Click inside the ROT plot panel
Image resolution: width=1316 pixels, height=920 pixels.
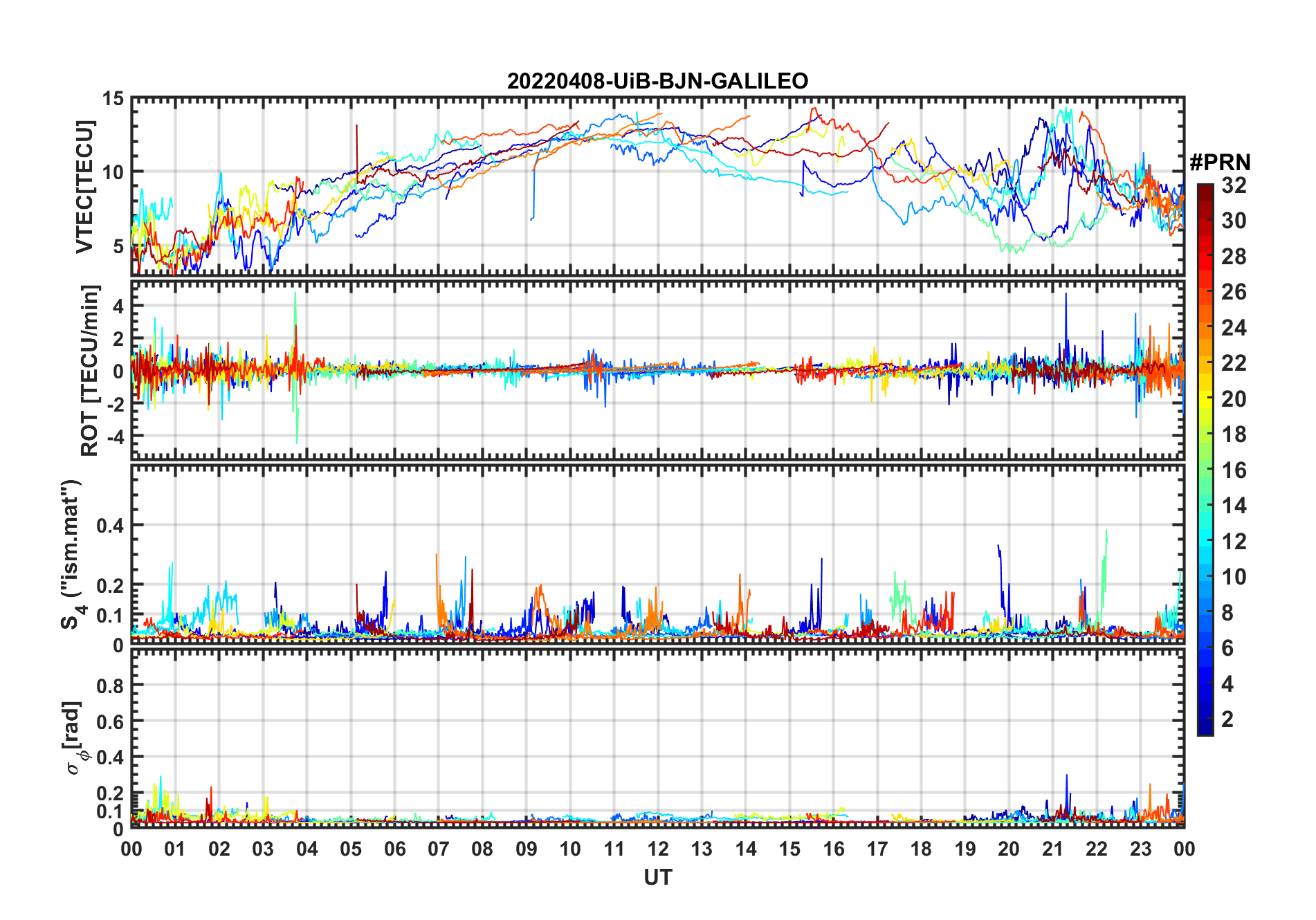pos(657,370)
